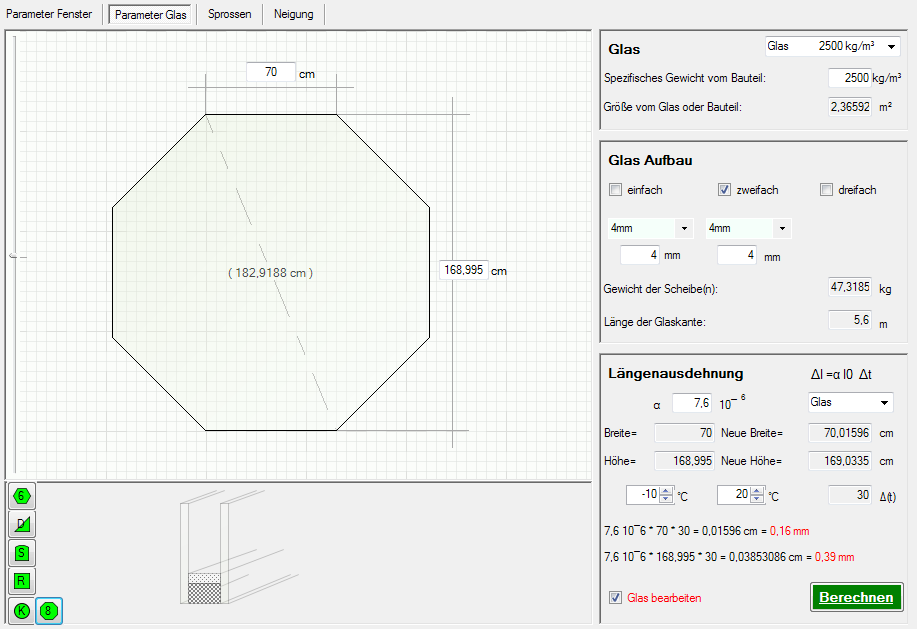Open the Neigung tab
The width and height of the screenshot is (917, 629).
click(x=293, y=14)
